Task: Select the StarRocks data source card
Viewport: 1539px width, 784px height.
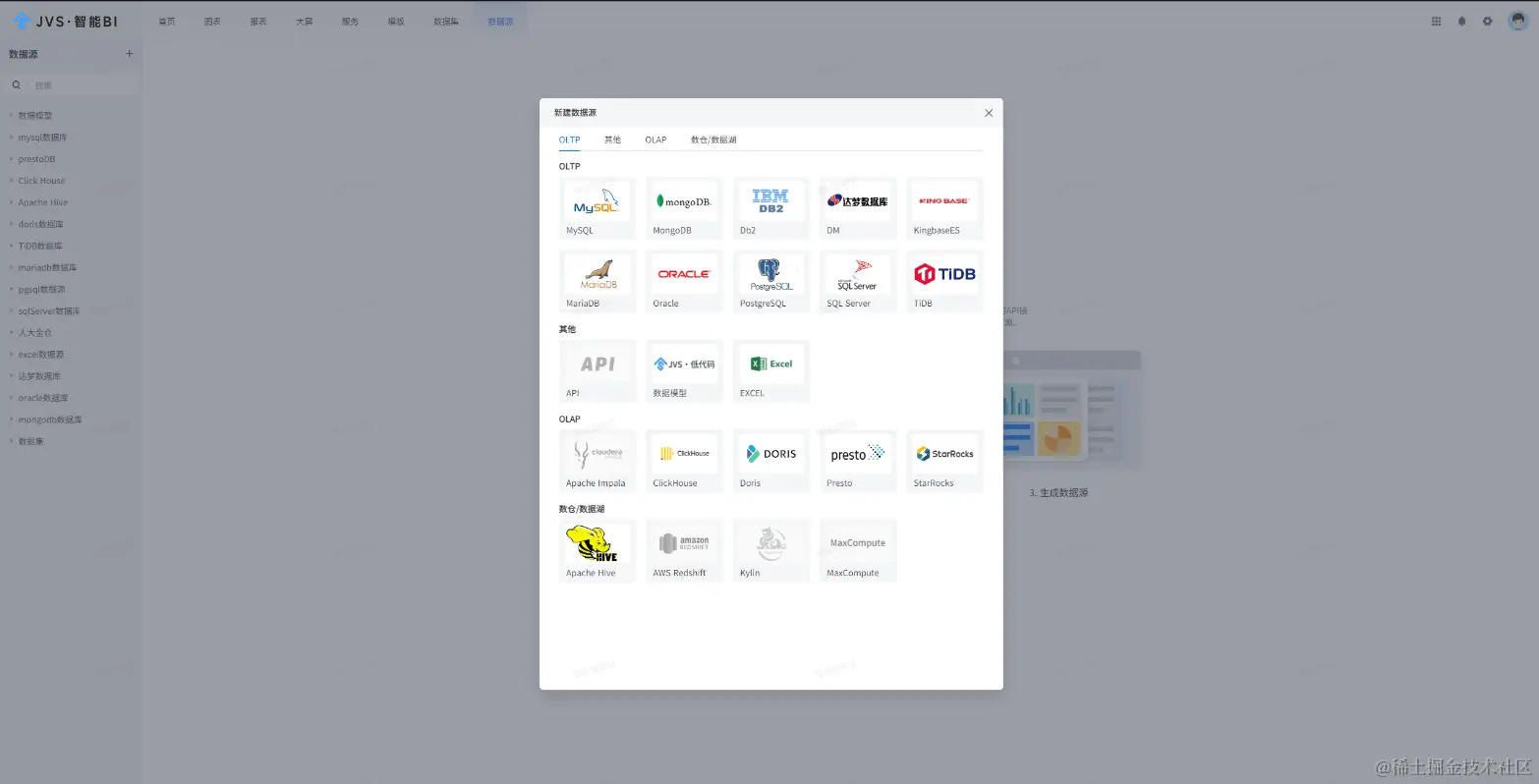Action: coord(944,461)
